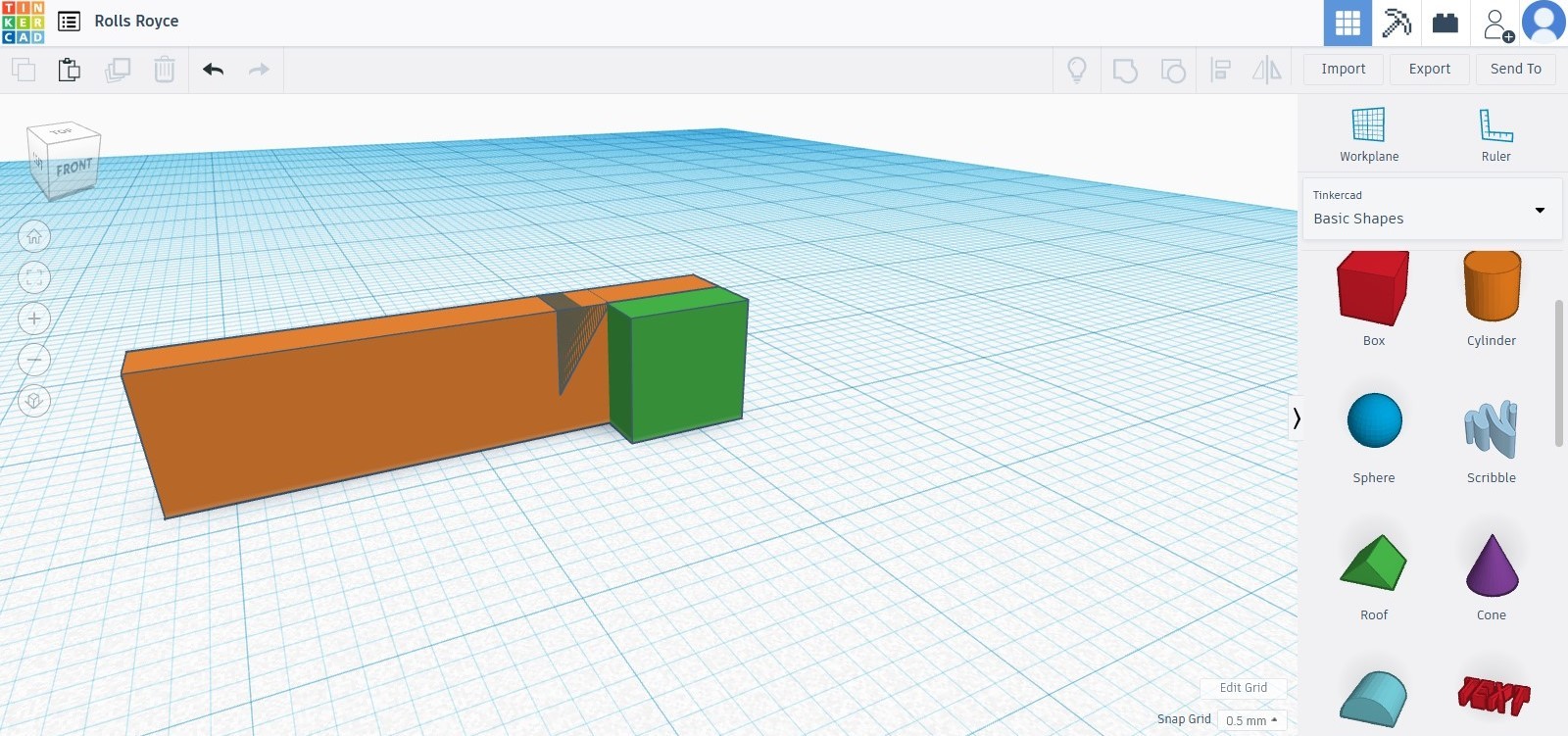The image size is (1568, 736).
Task: Switch to Blocks pickaxe mode
Action: 1396,23
